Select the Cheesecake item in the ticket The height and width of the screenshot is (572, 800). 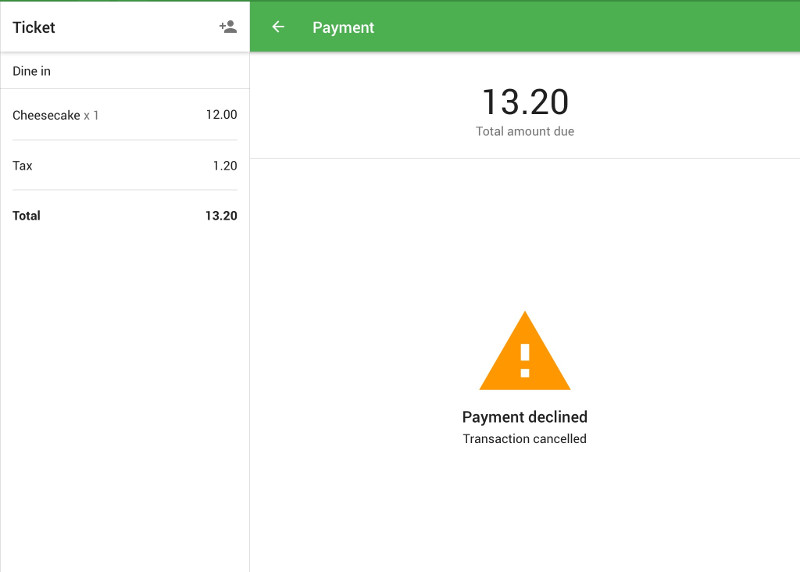point(46,115)
